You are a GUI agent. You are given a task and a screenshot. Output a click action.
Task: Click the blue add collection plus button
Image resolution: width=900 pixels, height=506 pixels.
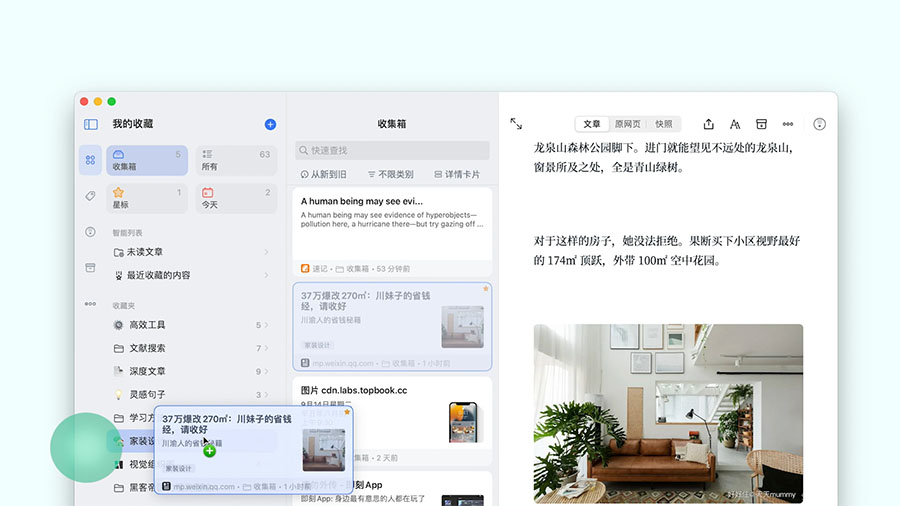pos(270,124)
